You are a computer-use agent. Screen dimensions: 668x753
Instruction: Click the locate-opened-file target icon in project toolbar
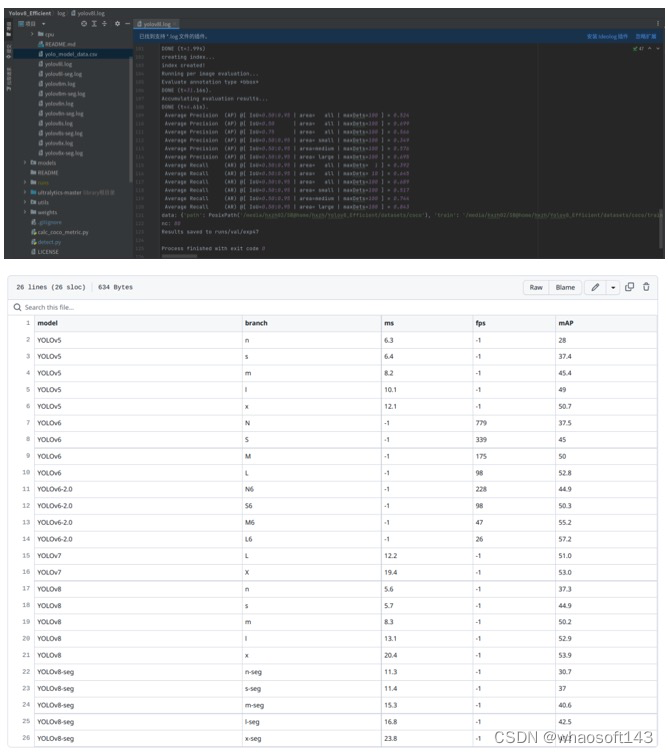(x=84, y=24)
